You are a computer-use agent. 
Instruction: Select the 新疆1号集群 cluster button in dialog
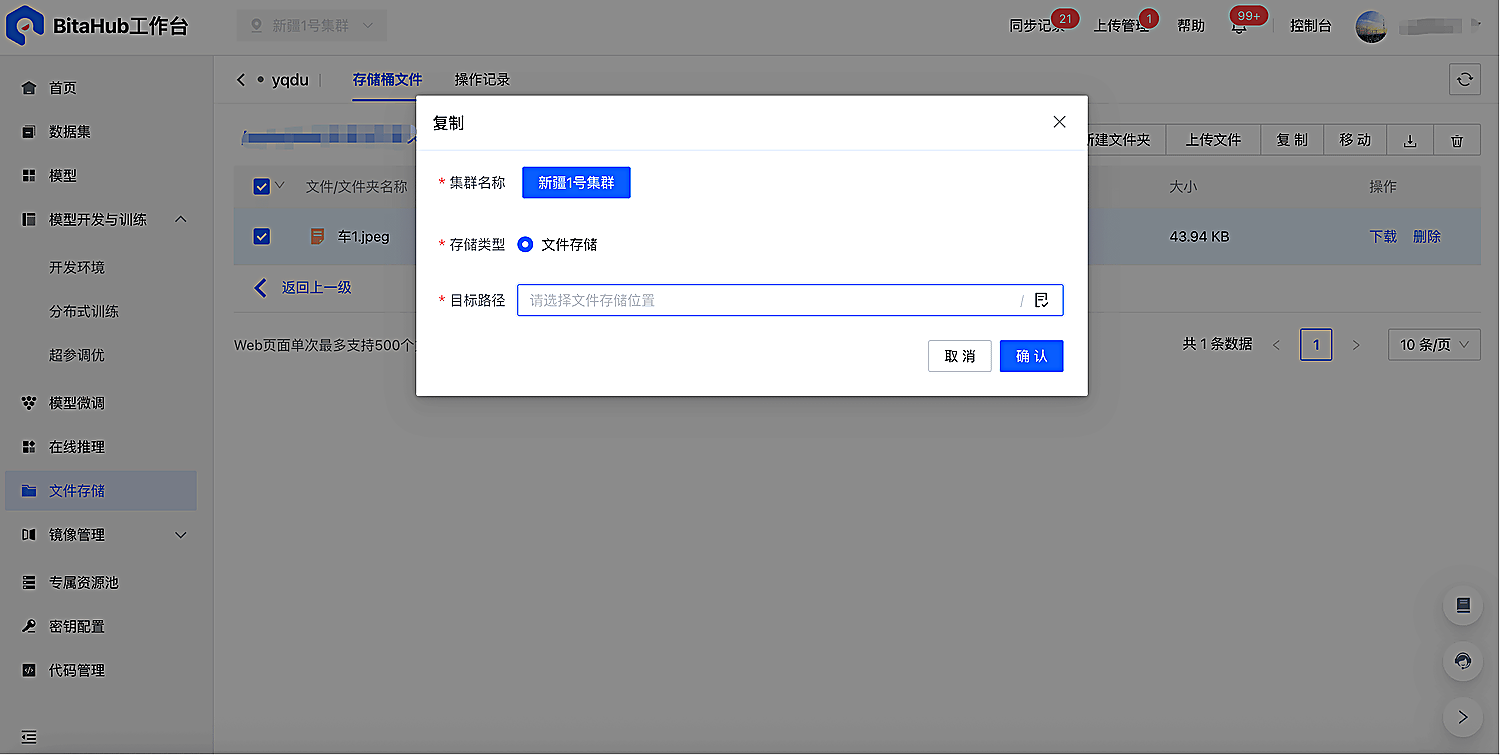coord(576,183)
